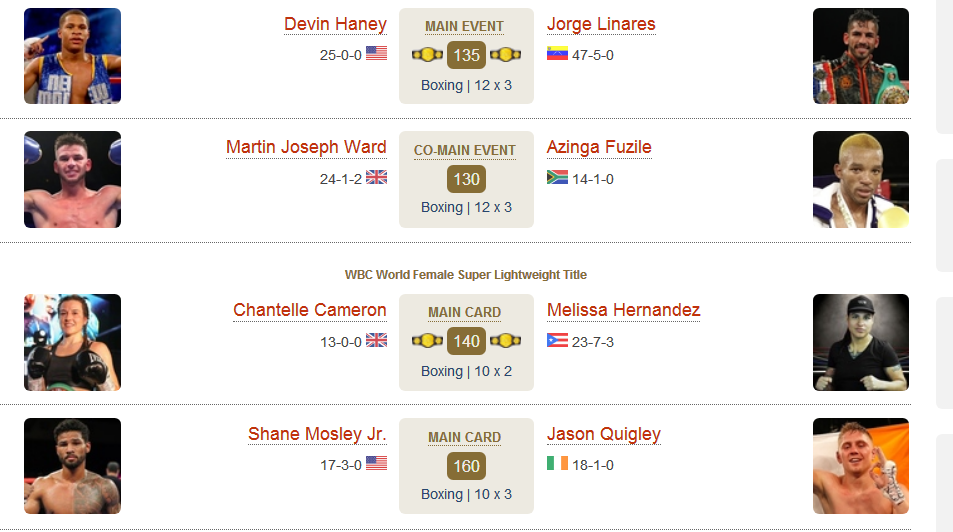
Task: Go to Martin Joseph Ward's profile
Action: pyautogui.click(x=306, y=147)
